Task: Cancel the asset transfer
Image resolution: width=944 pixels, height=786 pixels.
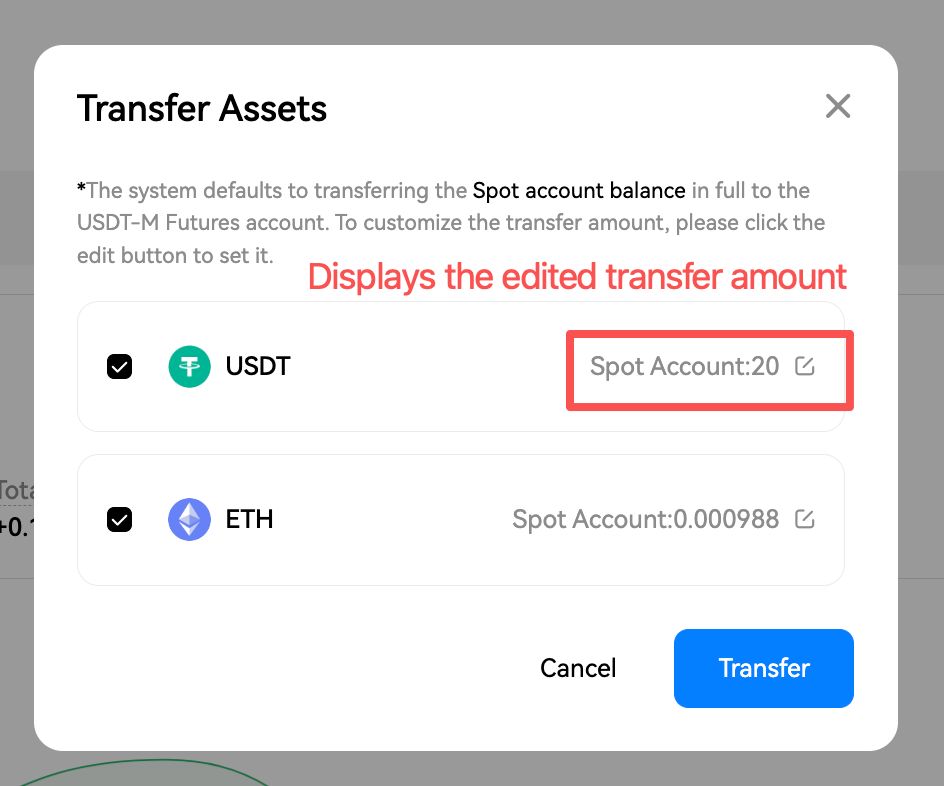Action: [578, 668]
